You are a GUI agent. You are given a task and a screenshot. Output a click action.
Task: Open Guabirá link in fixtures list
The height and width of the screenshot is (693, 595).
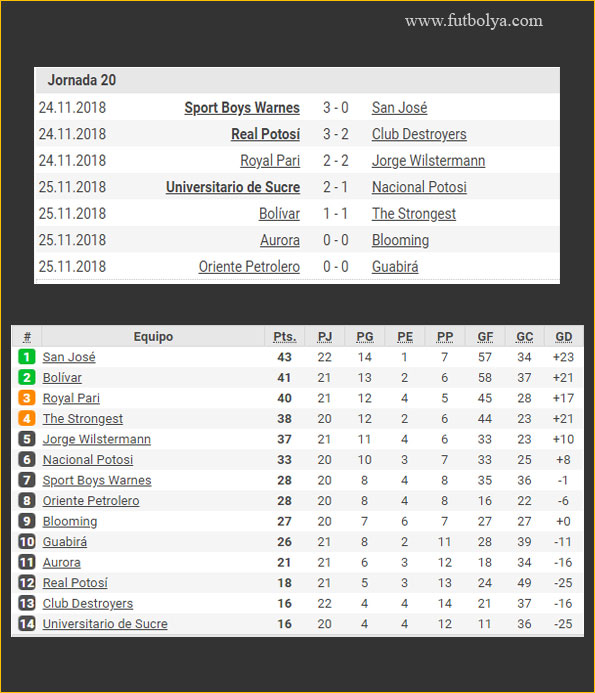coord(395,267)
